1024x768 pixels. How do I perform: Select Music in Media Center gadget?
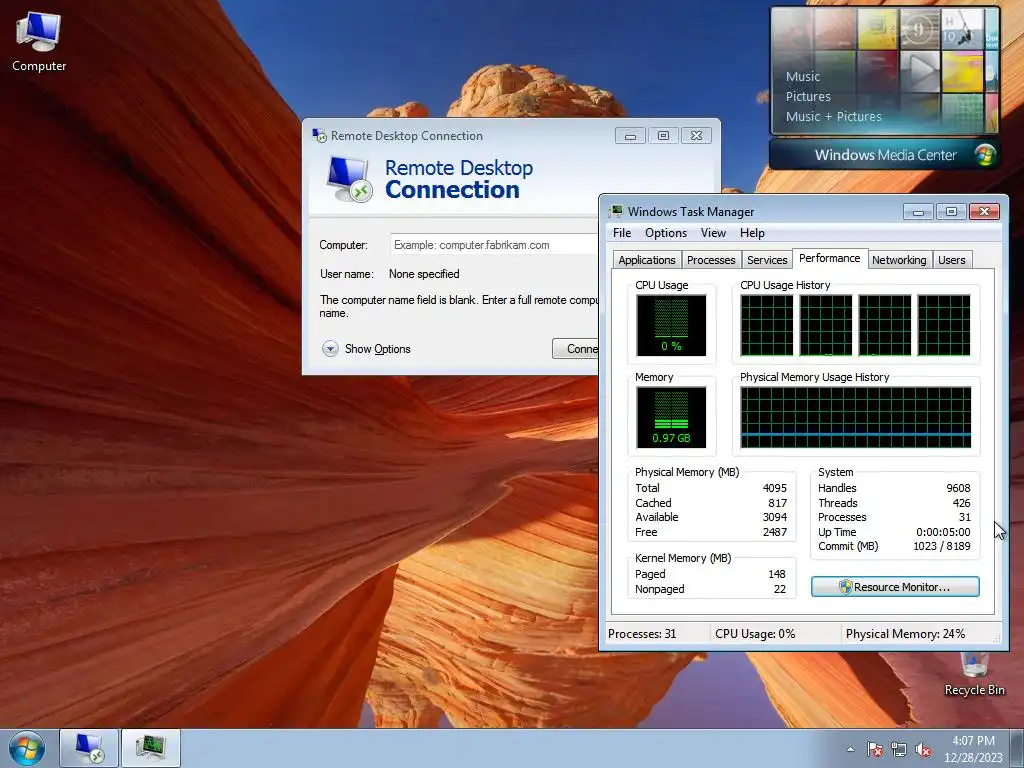tap(803, 76)
